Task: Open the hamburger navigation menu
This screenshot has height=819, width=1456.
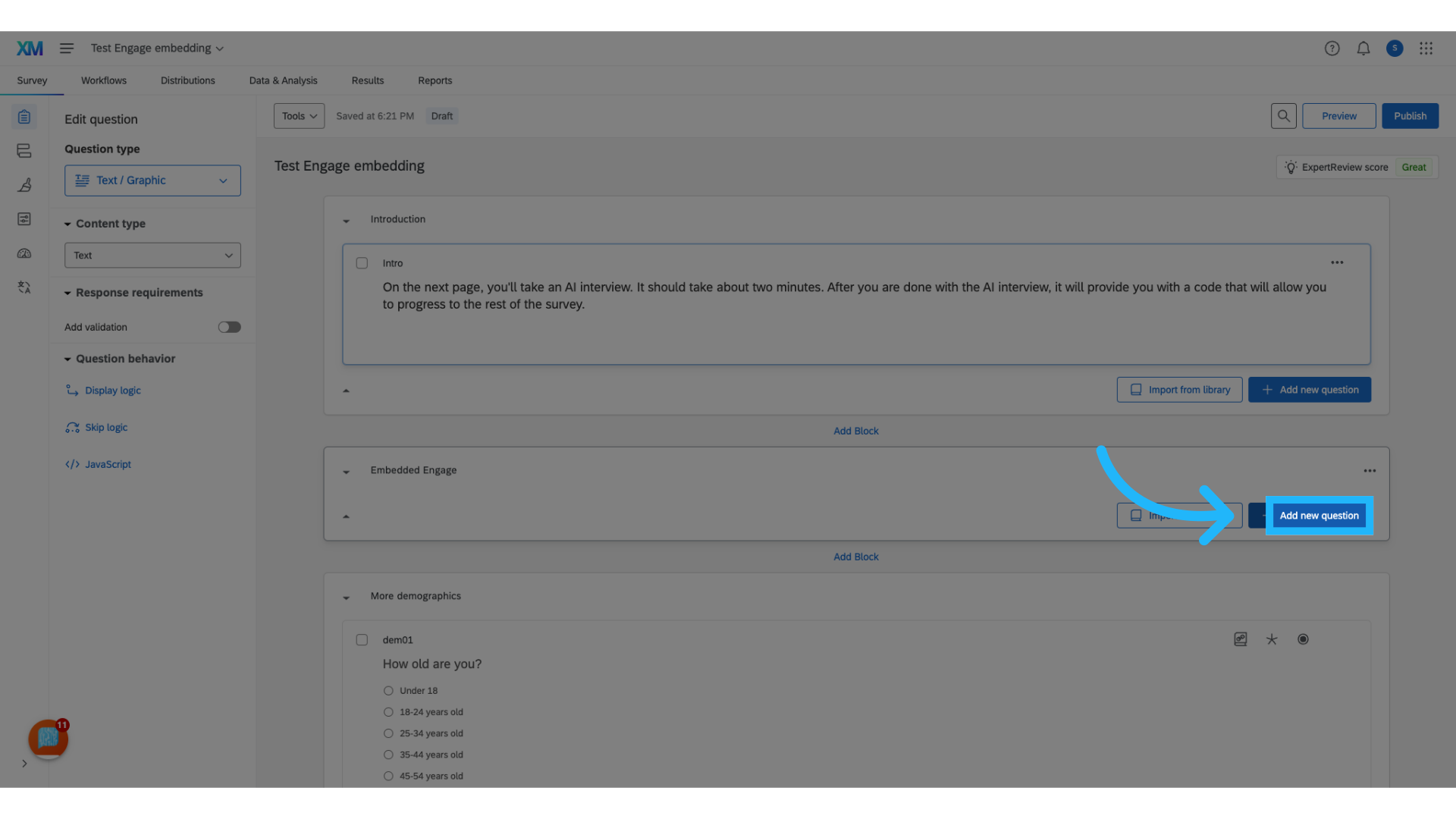Action: (x=67, y=49)
